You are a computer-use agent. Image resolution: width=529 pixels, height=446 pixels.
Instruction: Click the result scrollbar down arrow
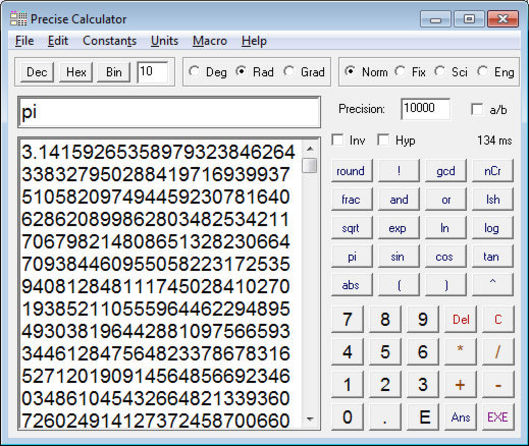[x=310, y=419]
